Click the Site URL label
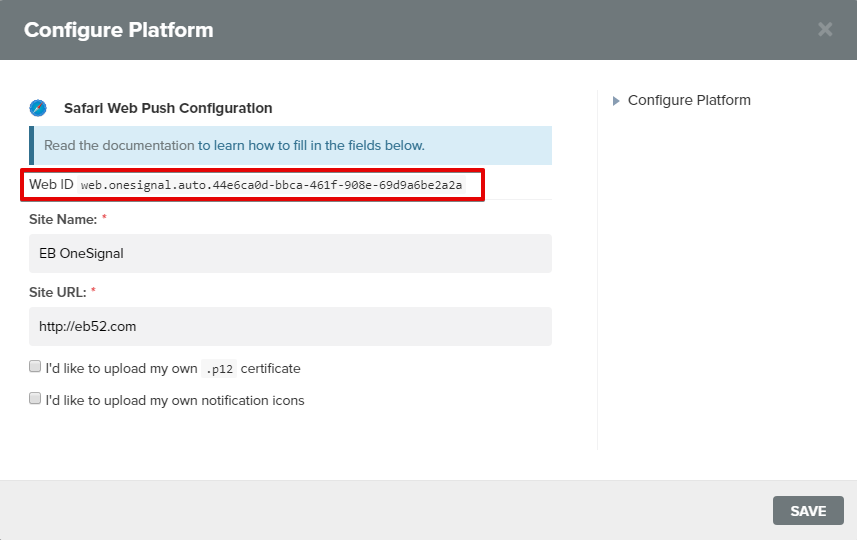The width and height of the screenshot is (857, 540). 57,292
